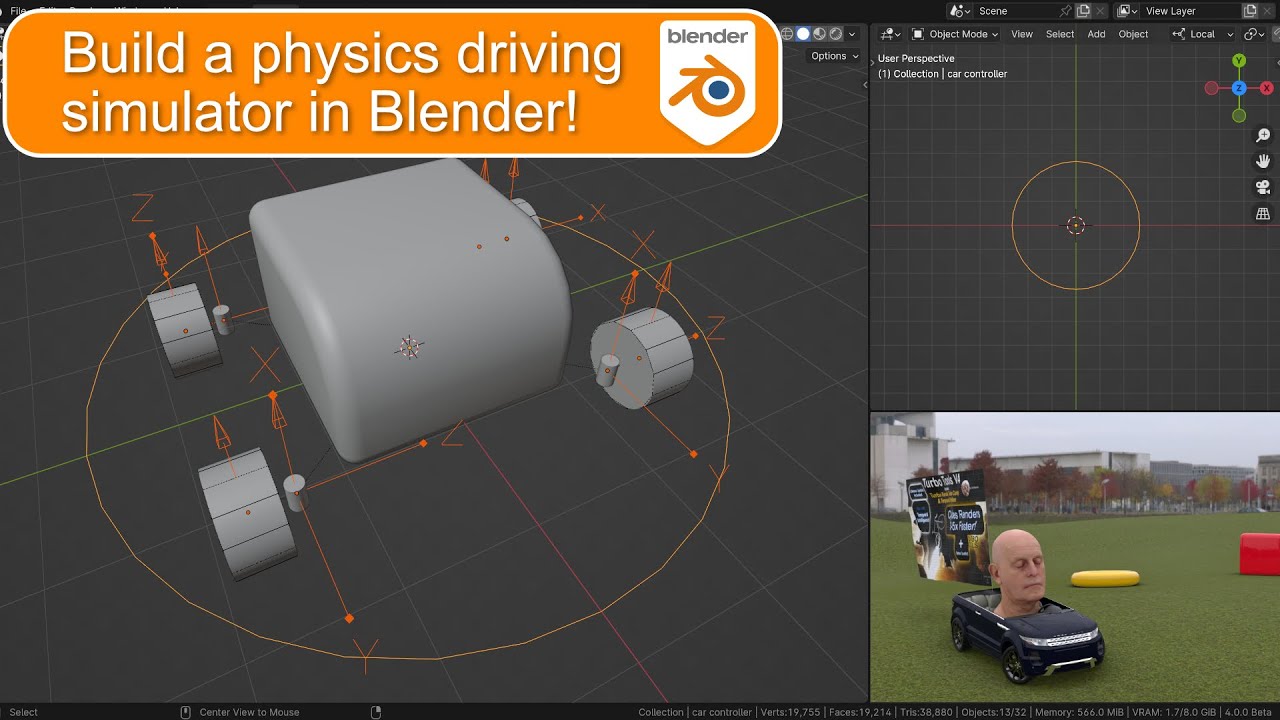This screenshot has height=720, width=1280.
Task: Open the shading options dropdown arrow
Action: tap(853, 34)
